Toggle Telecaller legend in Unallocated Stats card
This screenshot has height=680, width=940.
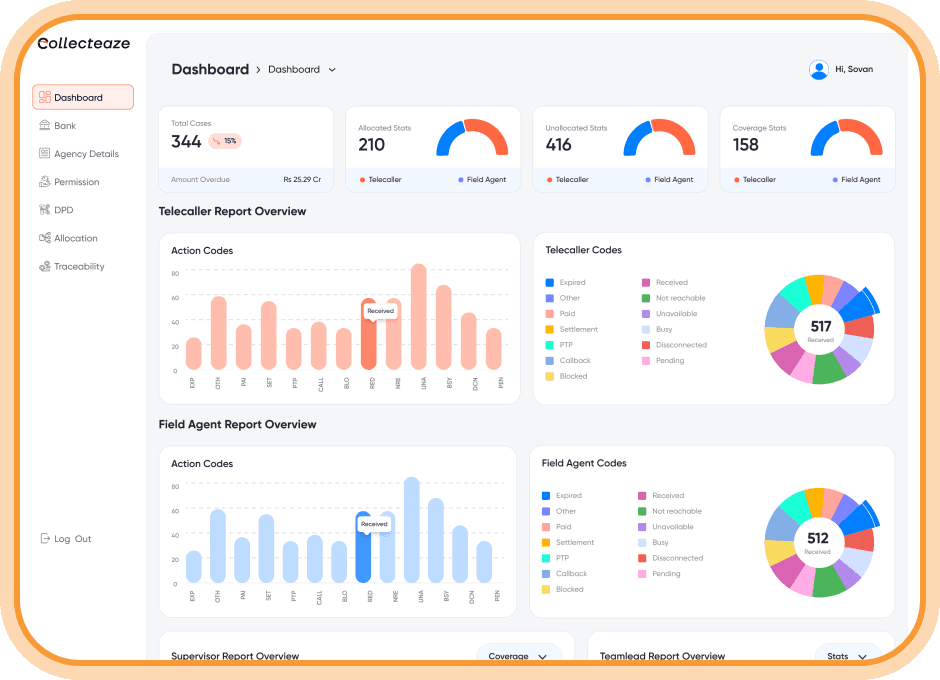568,179
